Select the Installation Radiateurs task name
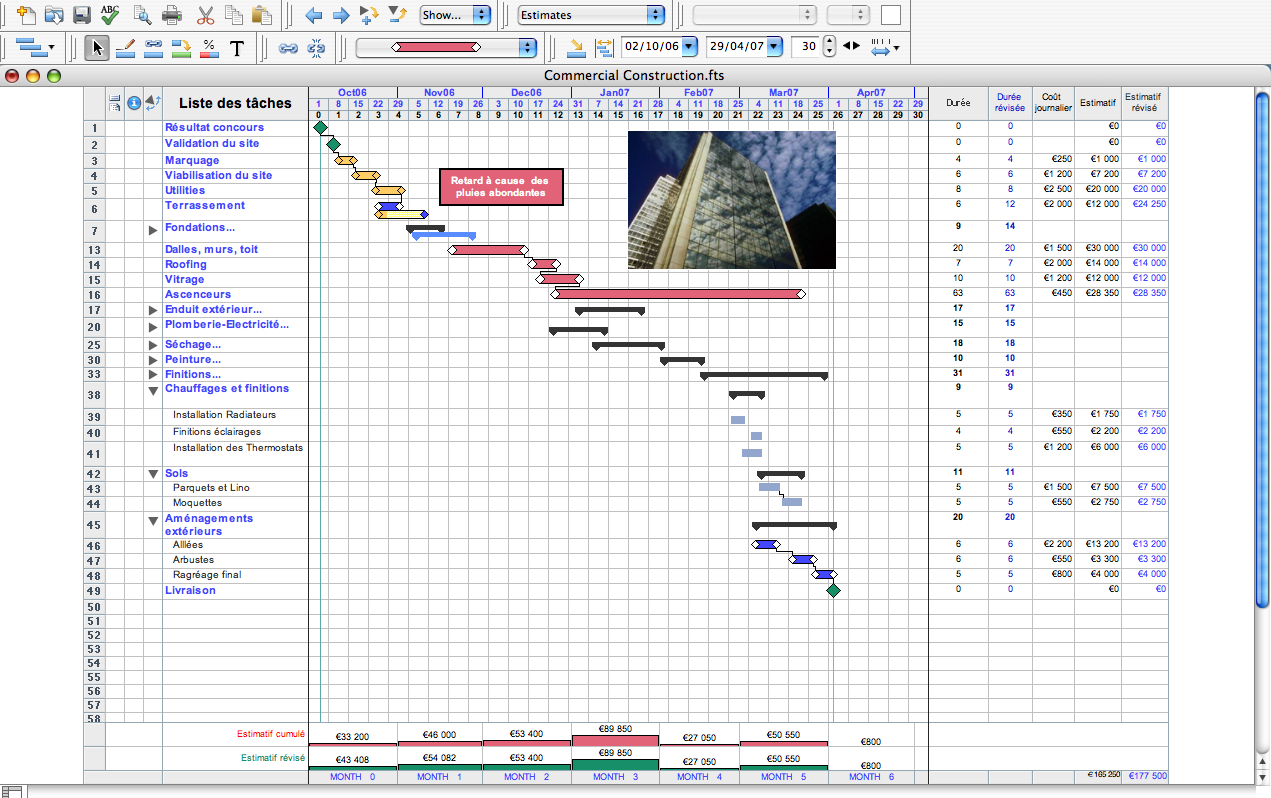Image resolution: width=1271 pixels, height=798 pixels. 224,414
